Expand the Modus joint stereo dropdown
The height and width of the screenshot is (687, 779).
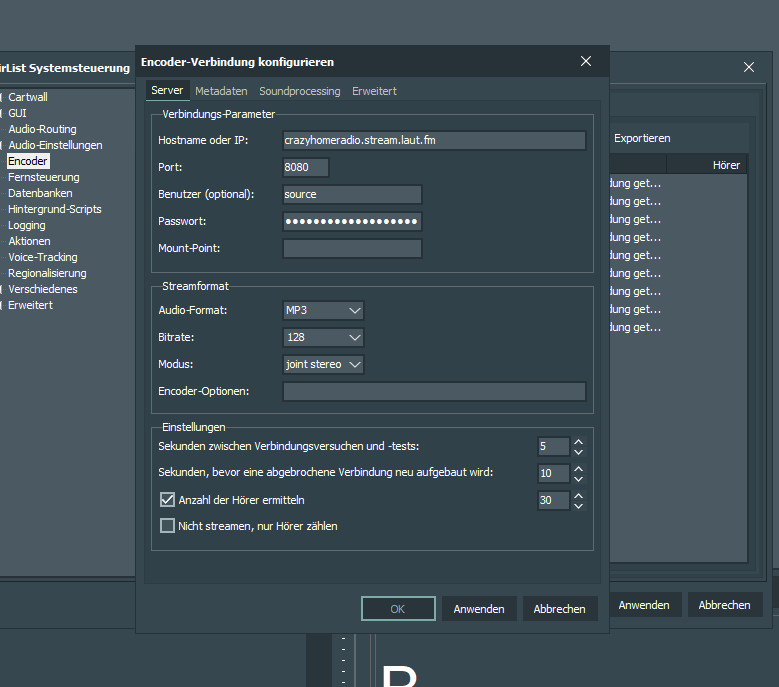point(323,364)
